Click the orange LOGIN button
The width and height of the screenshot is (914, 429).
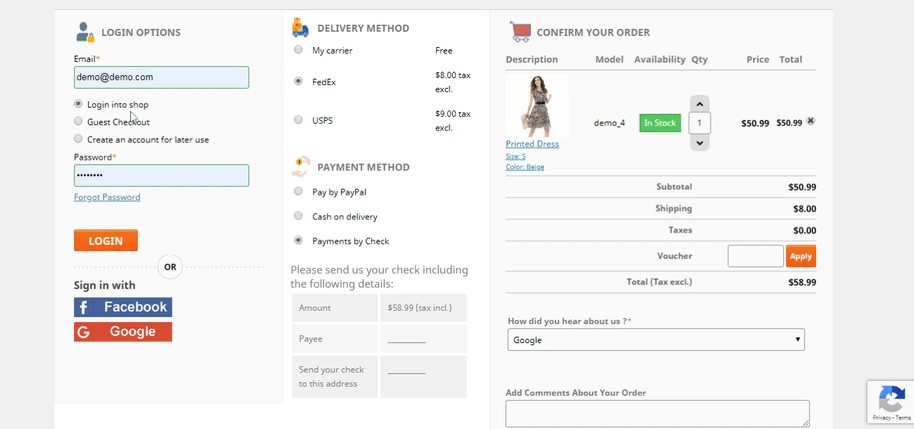click(x=106, y=241)
